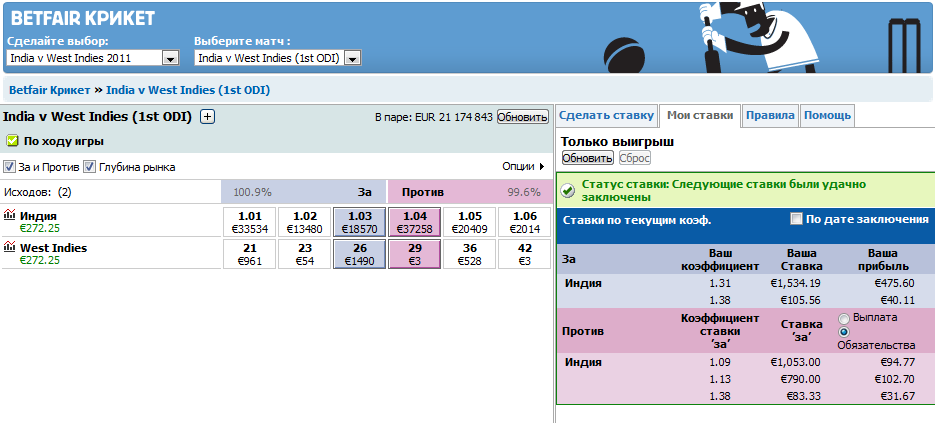Viewport: 935px width, 423px height.
Task: Select West Indies lay price 42
Action: coord(525,254)
